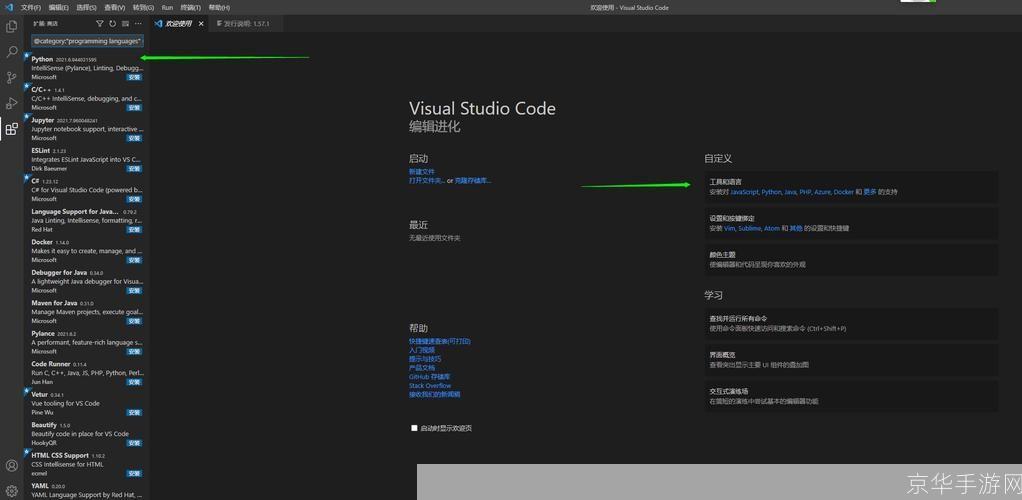Install the HTML CSS Support extension
The image size is (1022, 500).
pos(134,473)
